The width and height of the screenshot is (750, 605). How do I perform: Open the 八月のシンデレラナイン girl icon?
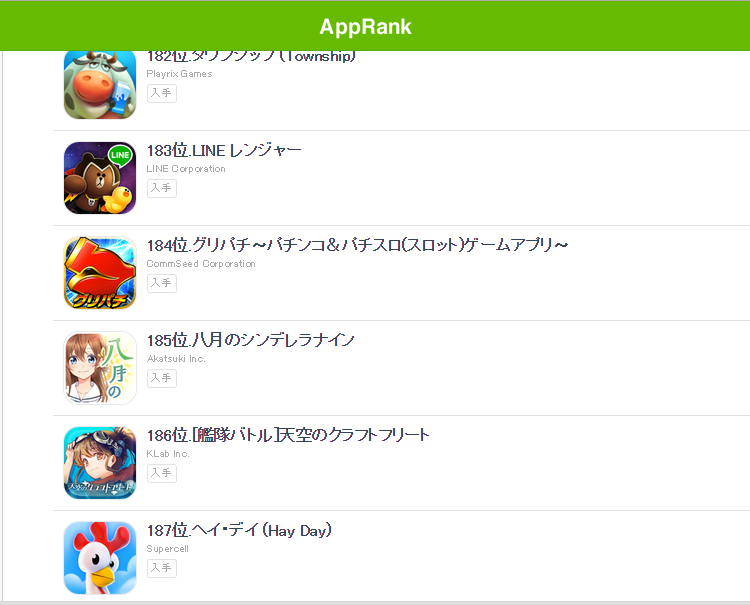coord(100,368)
